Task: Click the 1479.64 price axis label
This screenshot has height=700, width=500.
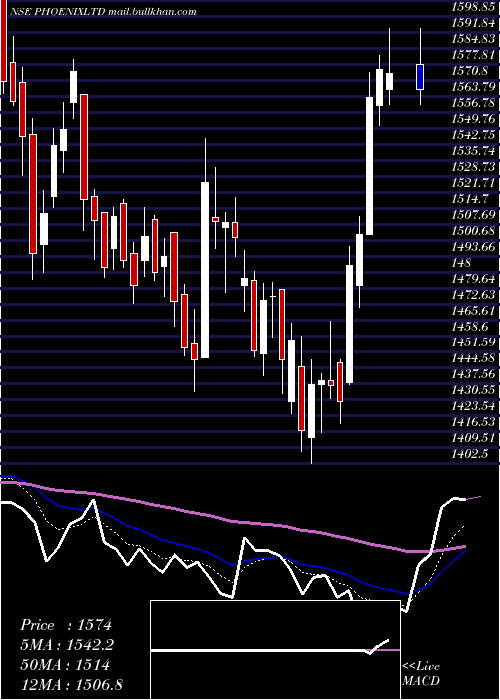Action: pyautogui.click(x=474, y=279)
